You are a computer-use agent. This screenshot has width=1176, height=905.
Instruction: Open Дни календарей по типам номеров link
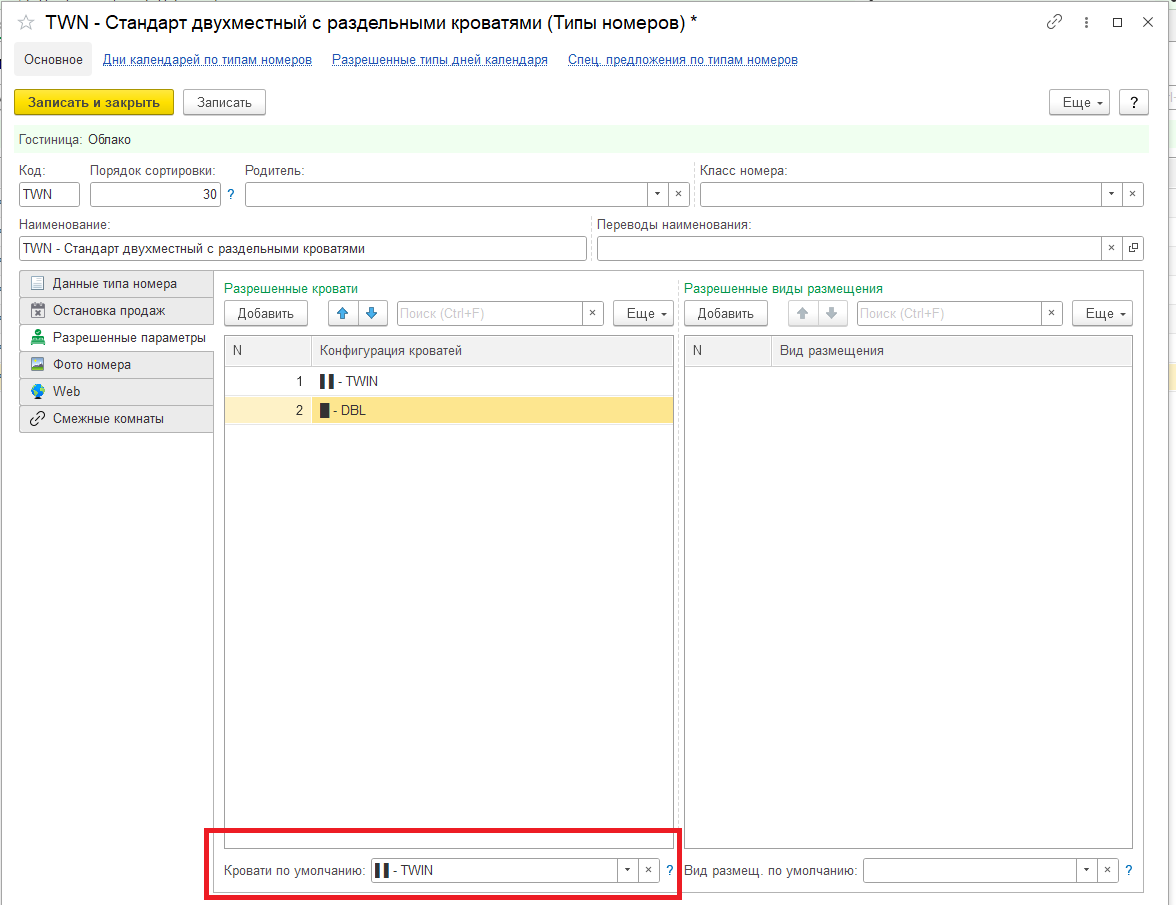pos(207,60)
